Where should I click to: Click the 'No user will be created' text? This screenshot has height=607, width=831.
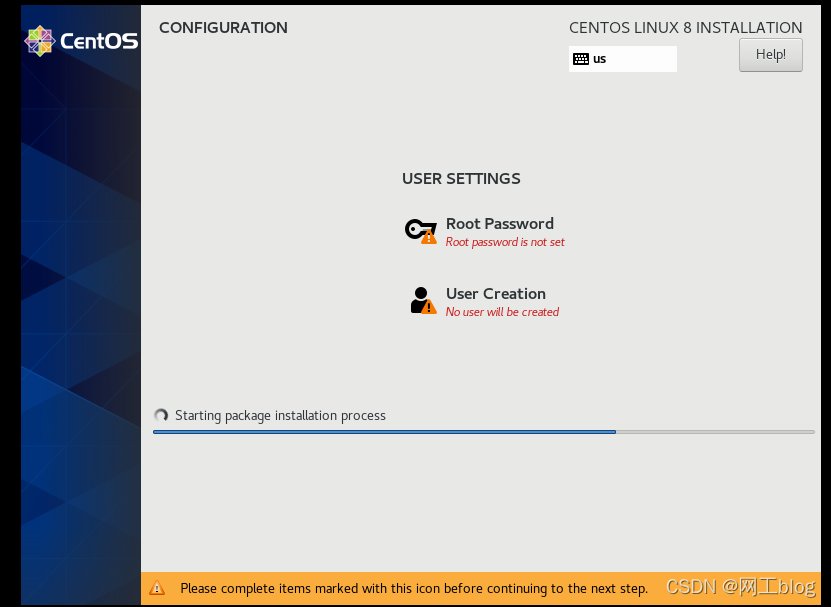click(x=502, y=312)
